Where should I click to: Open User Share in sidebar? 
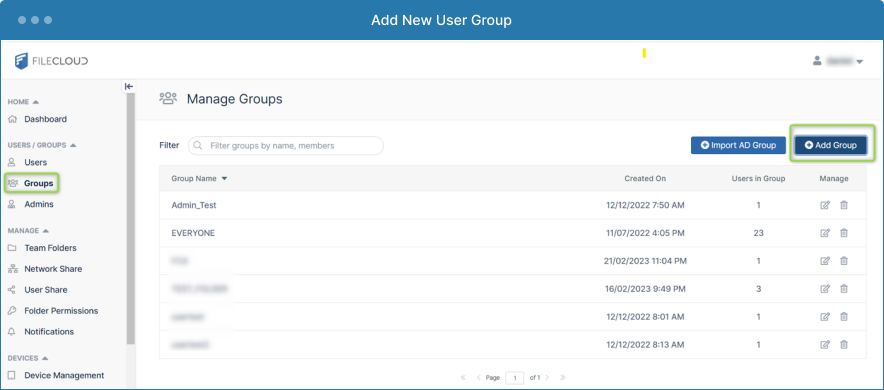click(x=46, y=290)
